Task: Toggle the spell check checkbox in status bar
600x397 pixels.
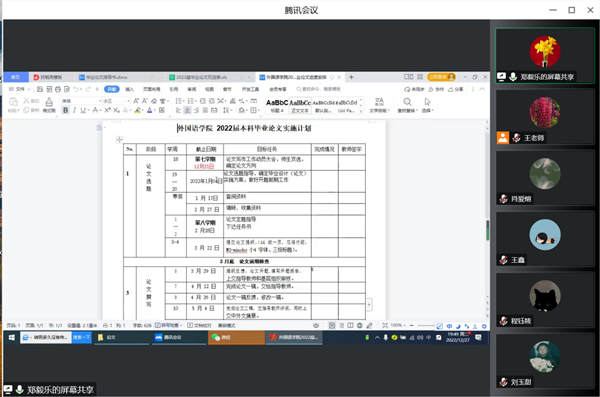Action: [x=158, y=325]
